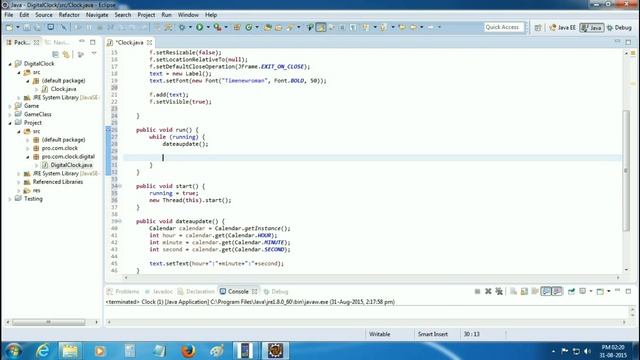Click the Run Last Tool external tools icon
640x360 pixels.
pos(218,27)
